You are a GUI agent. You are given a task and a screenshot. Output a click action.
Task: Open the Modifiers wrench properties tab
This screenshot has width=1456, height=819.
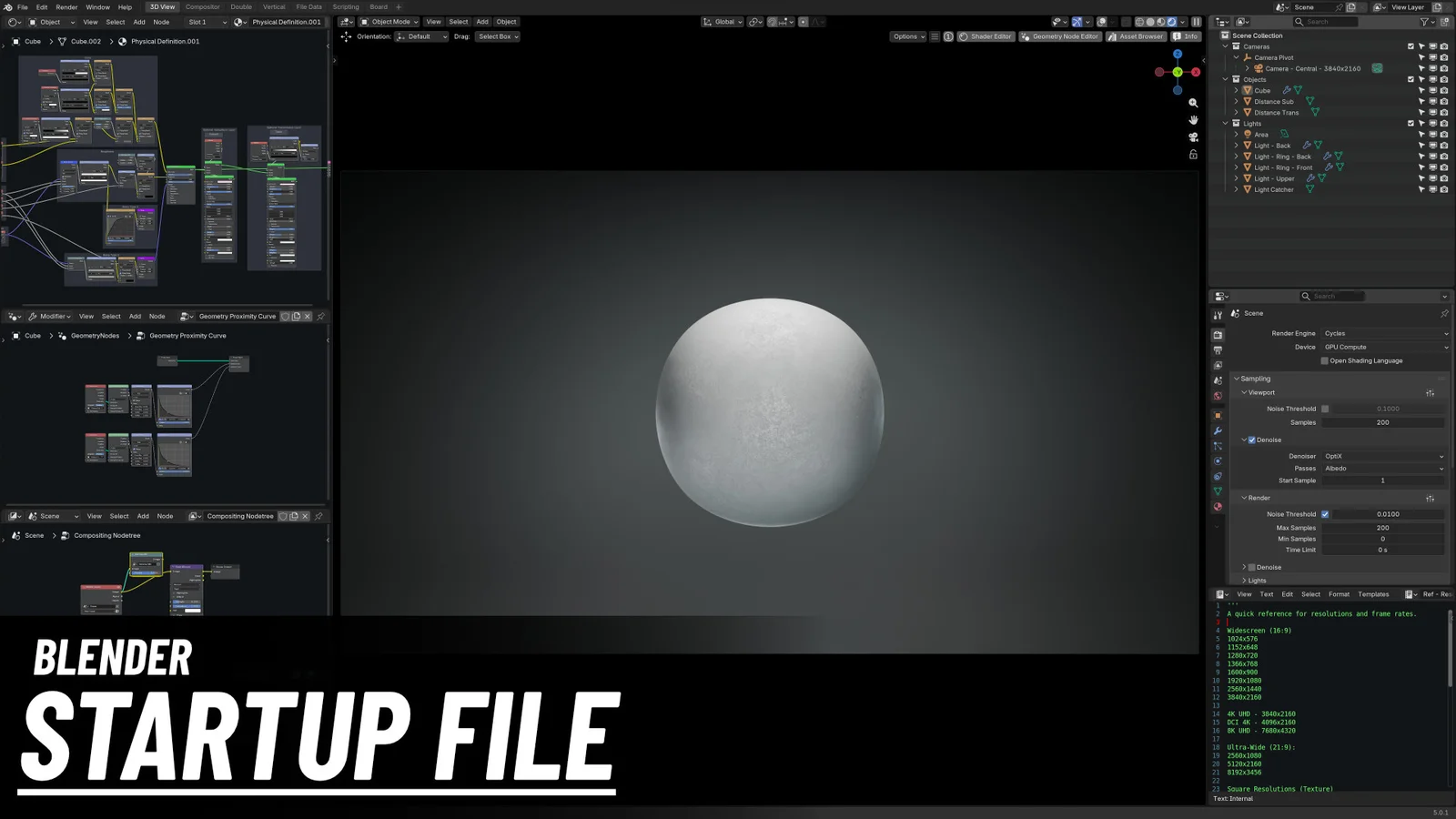click(1218, 430)
